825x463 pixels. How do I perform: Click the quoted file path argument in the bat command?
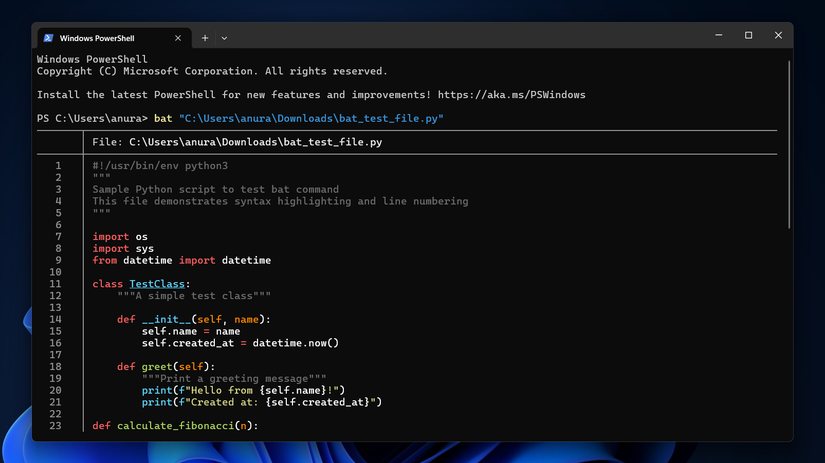[x=311, y=118]
